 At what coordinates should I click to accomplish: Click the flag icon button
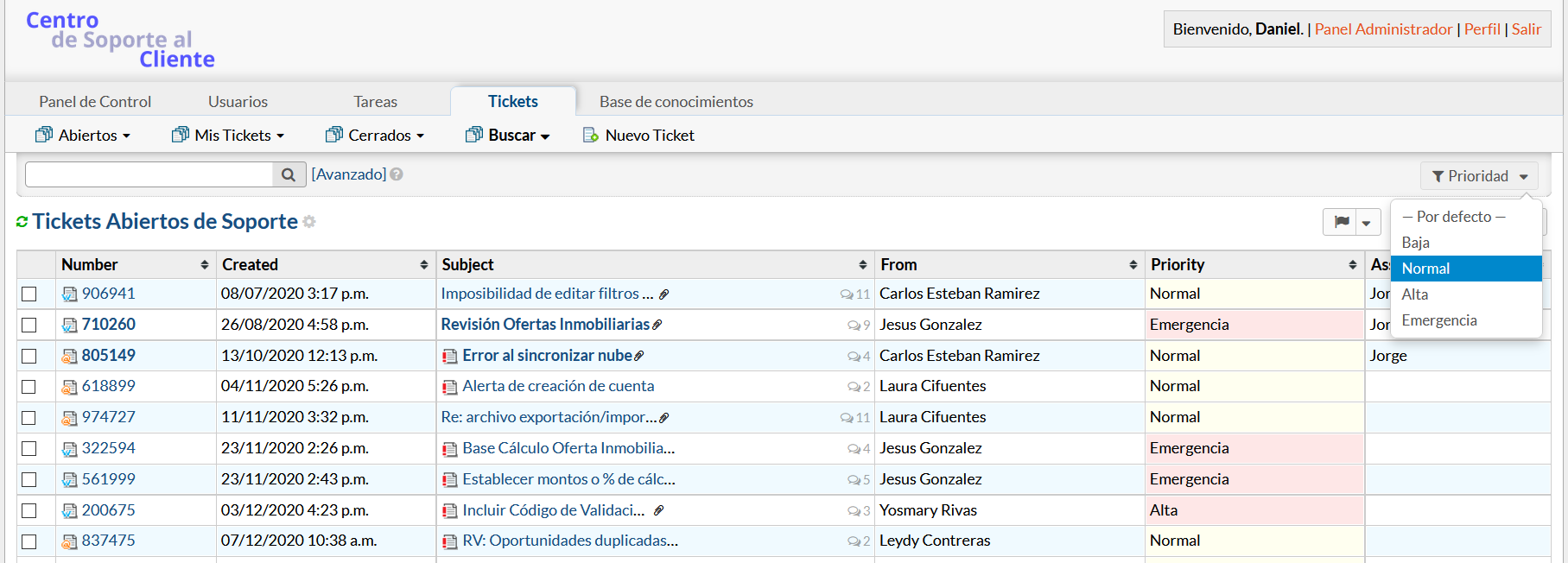pos(1341,222)
